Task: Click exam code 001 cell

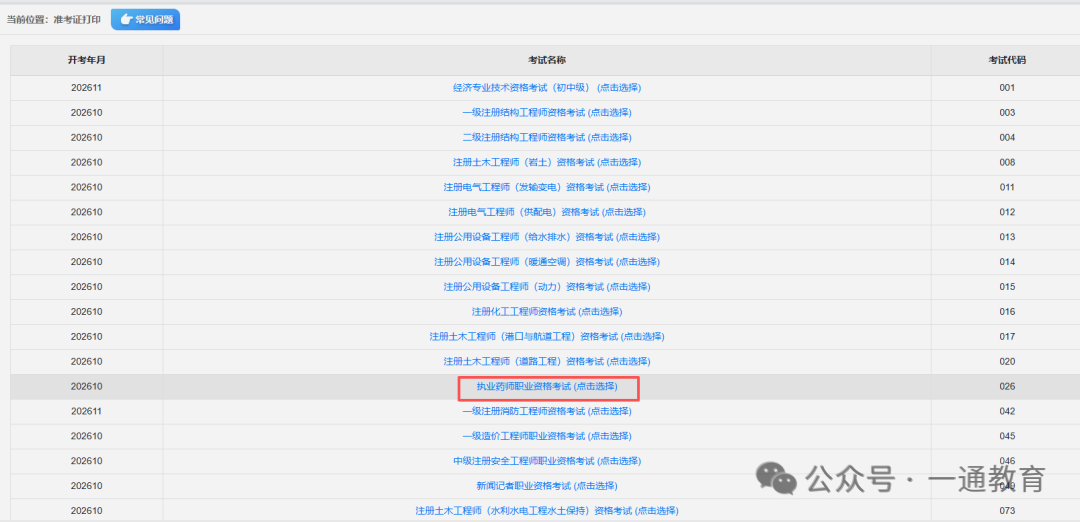Action: pos(1006,87)
